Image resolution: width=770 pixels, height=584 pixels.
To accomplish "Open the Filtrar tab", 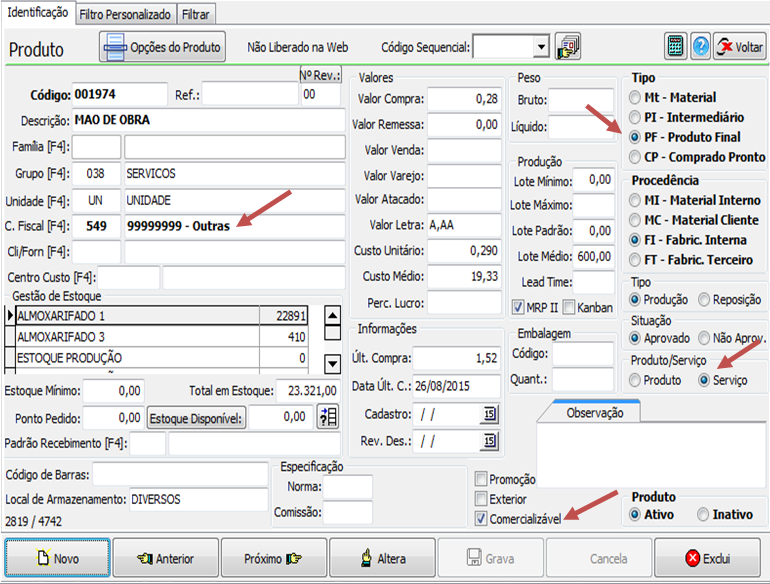I will tap(196, 13).
